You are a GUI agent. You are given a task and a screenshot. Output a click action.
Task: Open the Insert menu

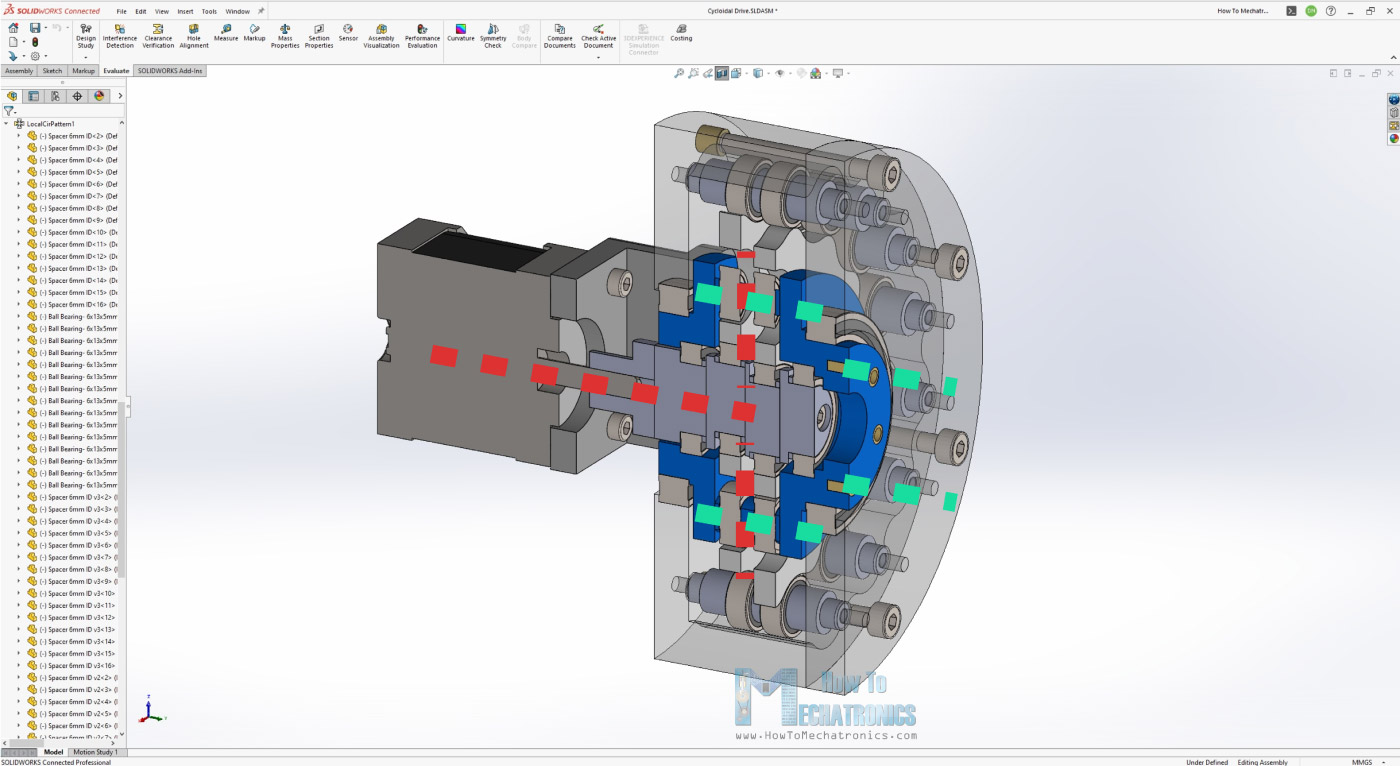185,11
